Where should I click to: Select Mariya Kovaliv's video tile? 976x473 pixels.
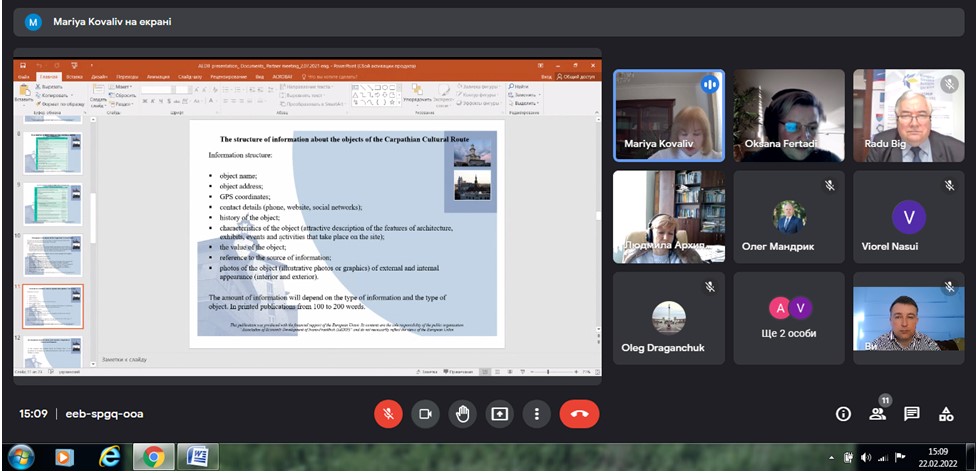(668, 115)
